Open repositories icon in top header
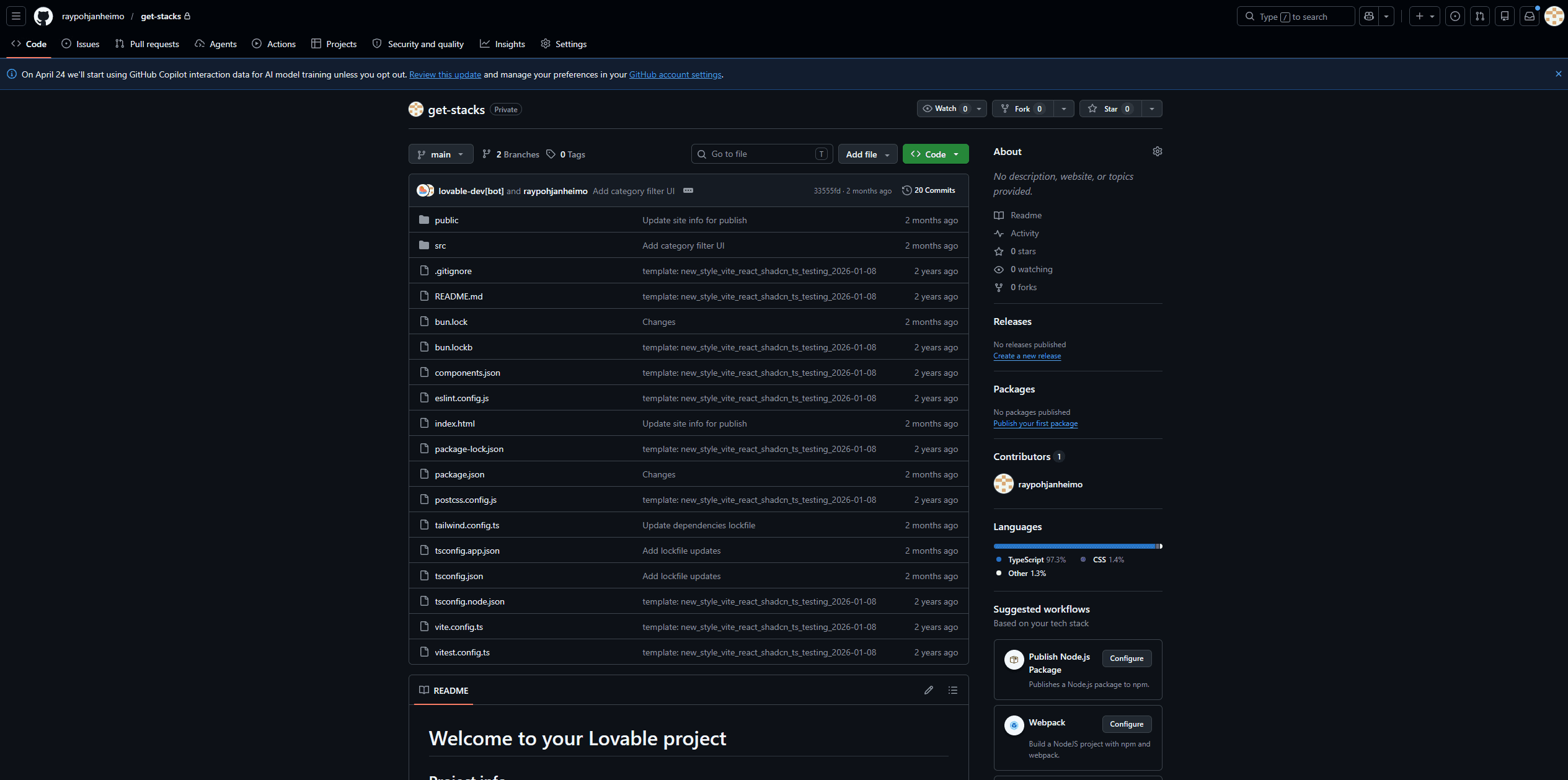1568x780 pixels. (1505, 16)
